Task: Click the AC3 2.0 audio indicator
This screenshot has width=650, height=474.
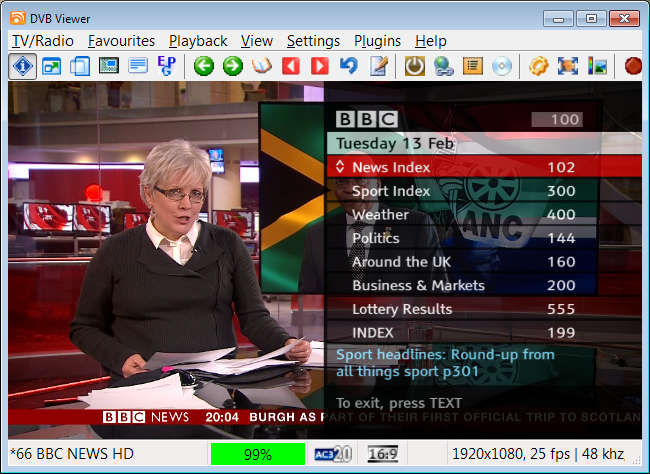Action: [x=333, y=454]
